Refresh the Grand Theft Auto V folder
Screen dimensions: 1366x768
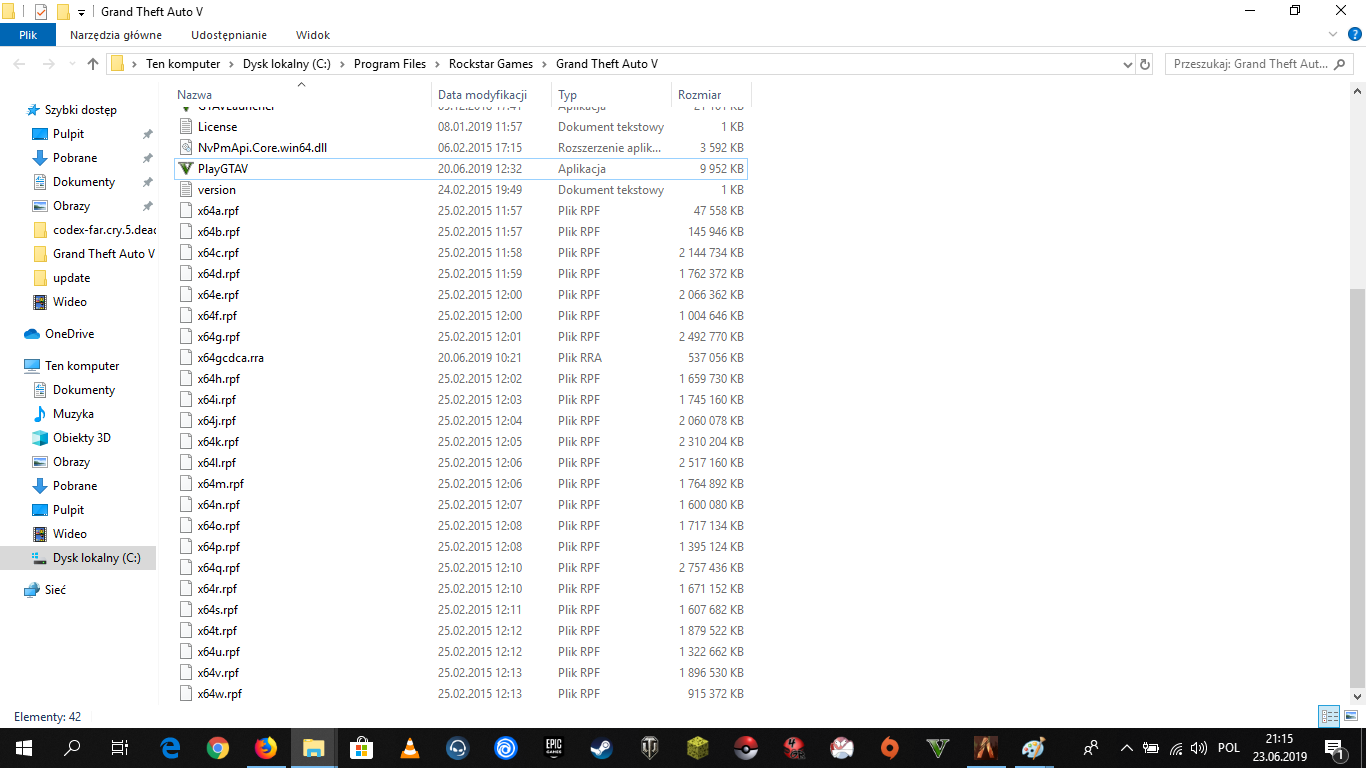click(x=1145, y=64)
